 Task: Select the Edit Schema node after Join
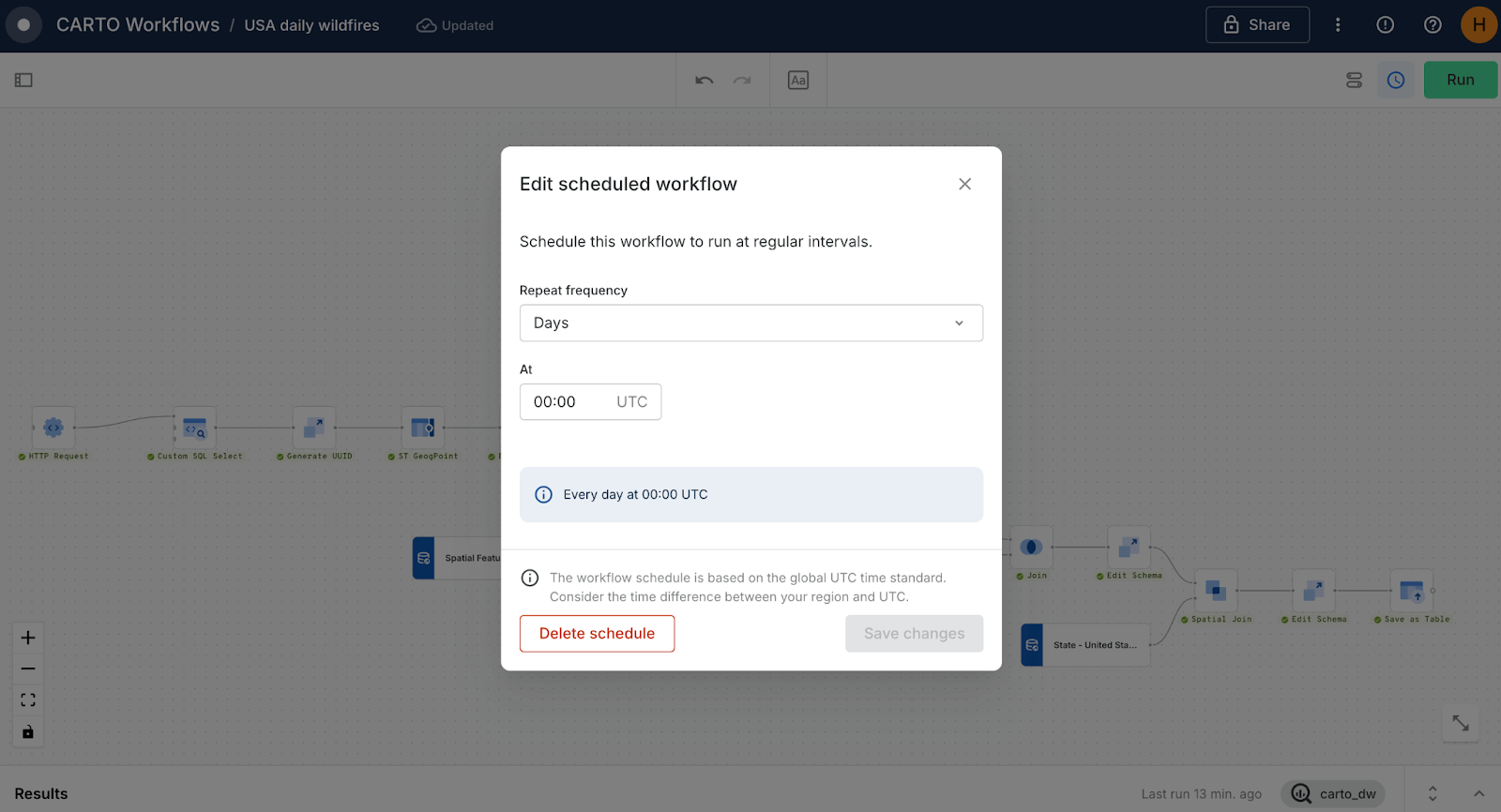coord(1129,547)
